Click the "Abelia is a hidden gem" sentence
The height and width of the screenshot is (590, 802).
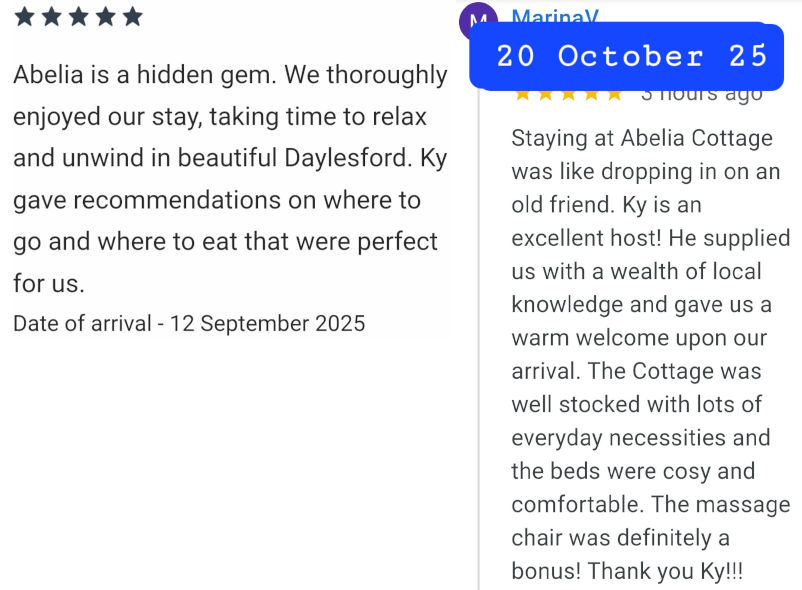click(149, 75)
